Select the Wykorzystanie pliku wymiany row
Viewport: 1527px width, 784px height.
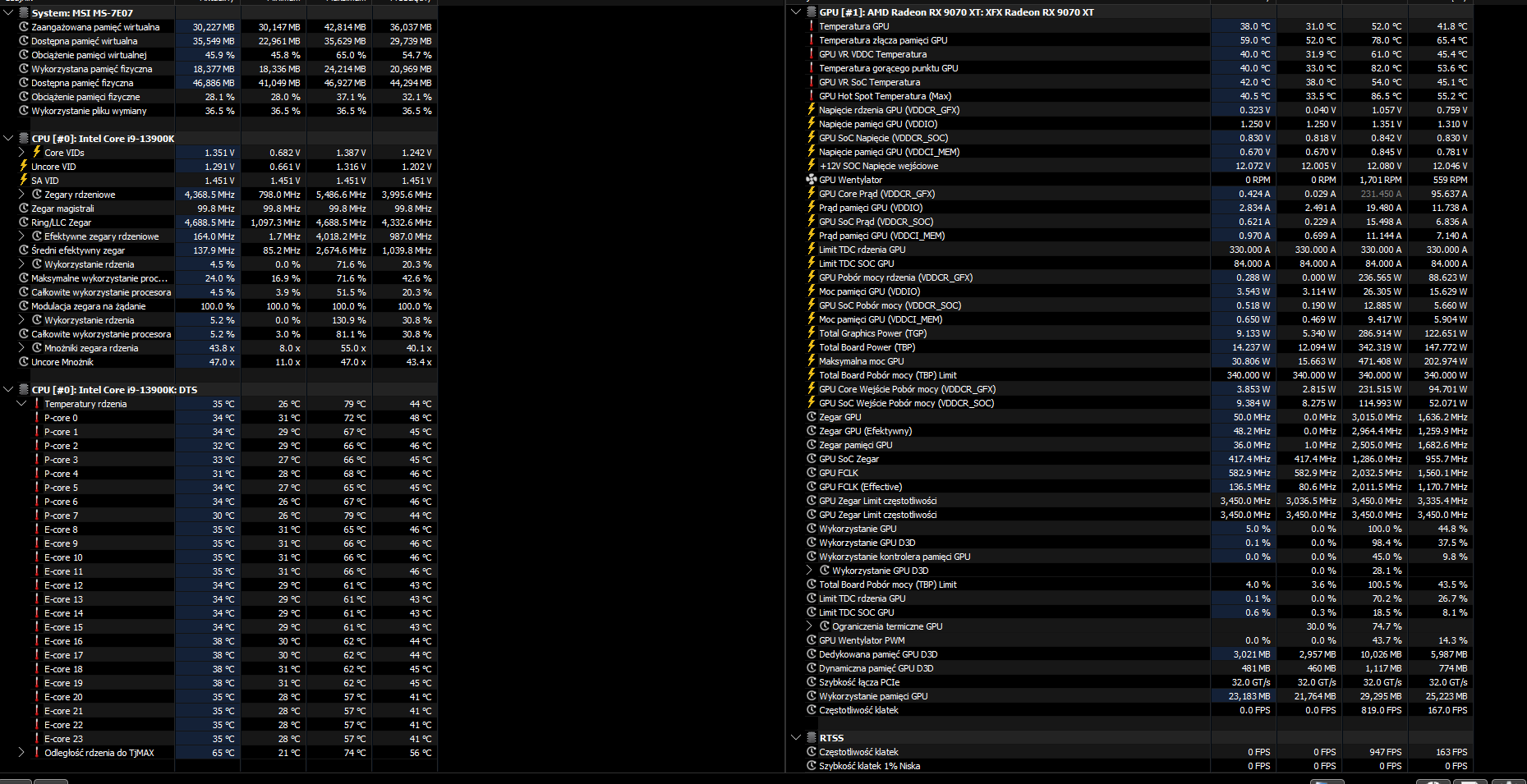[219, 111]
